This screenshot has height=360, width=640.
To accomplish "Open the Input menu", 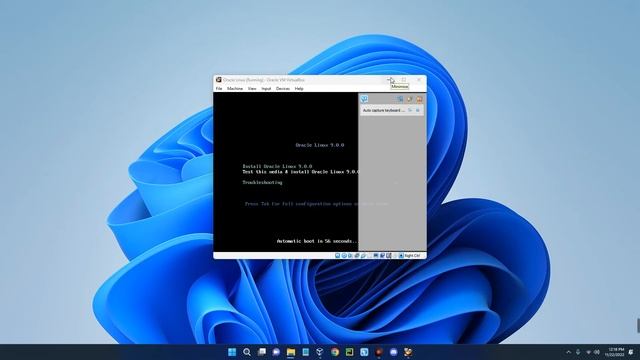I will click(x=266, y=89).
